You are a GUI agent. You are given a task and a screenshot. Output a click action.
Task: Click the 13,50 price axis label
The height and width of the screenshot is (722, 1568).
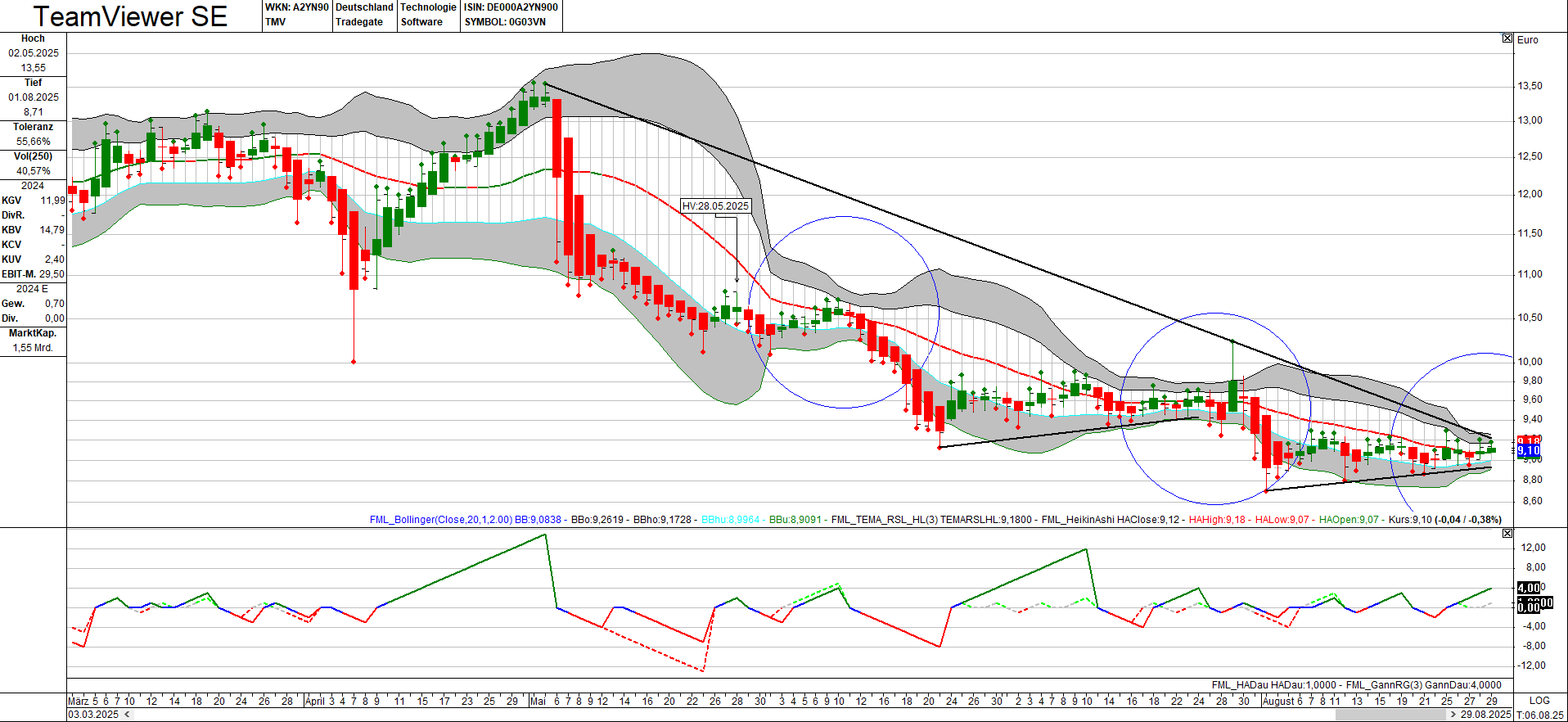(1530, 86)
